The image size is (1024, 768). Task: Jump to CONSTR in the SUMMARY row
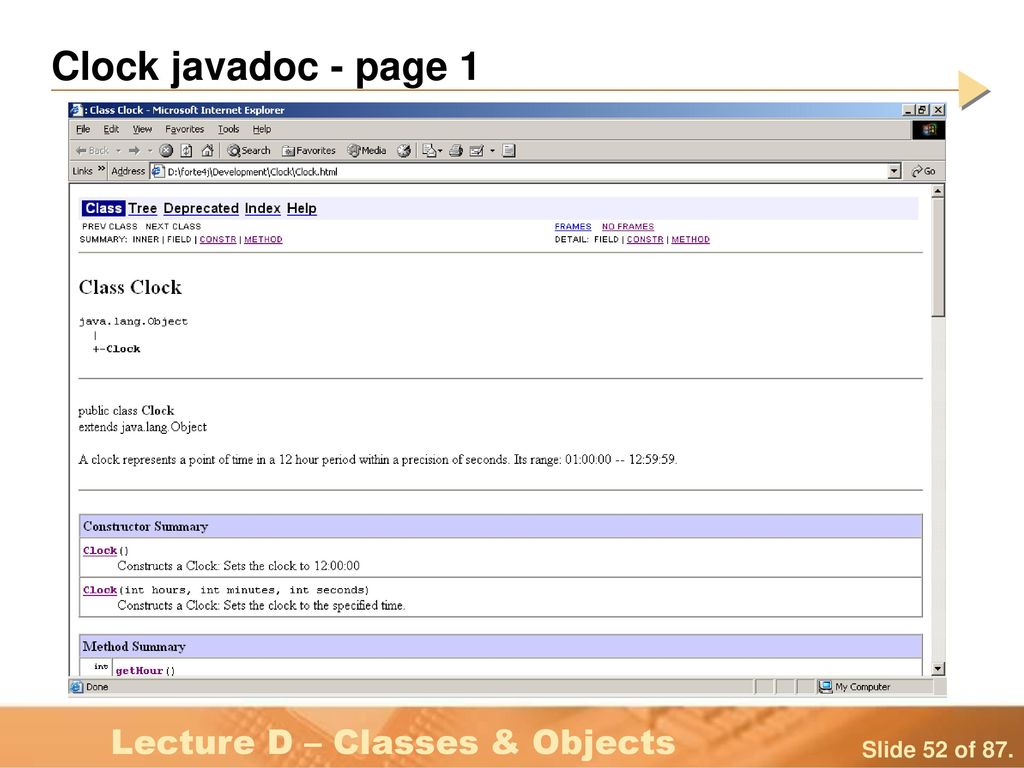[x=217, y=240]
